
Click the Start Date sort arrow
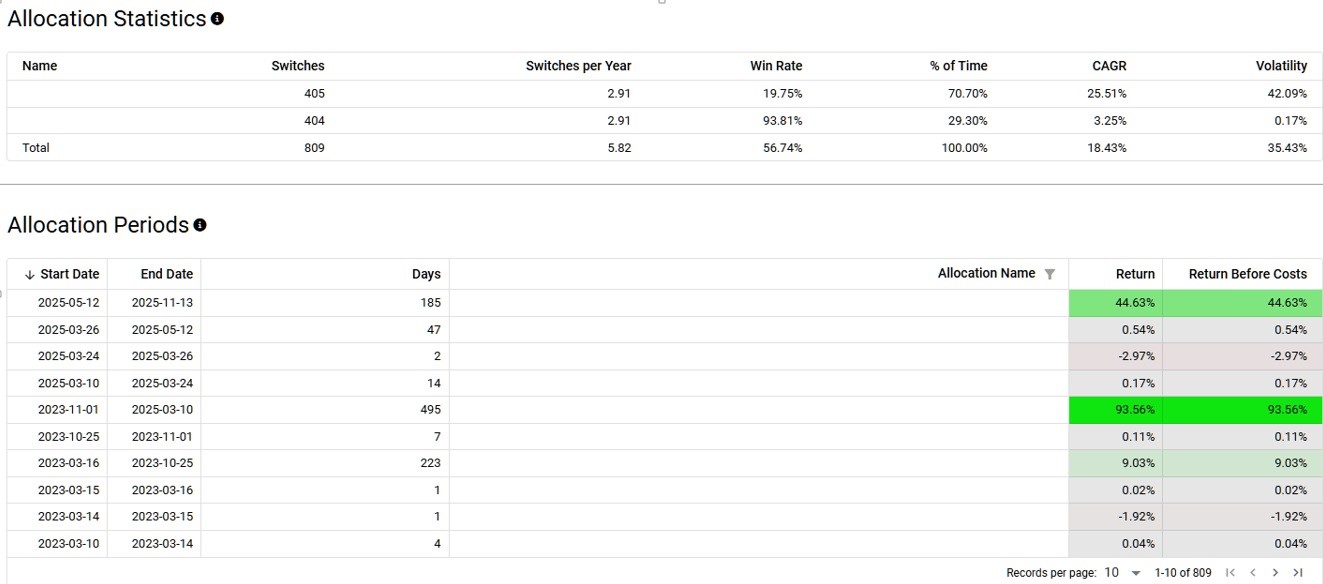[29, 274]
